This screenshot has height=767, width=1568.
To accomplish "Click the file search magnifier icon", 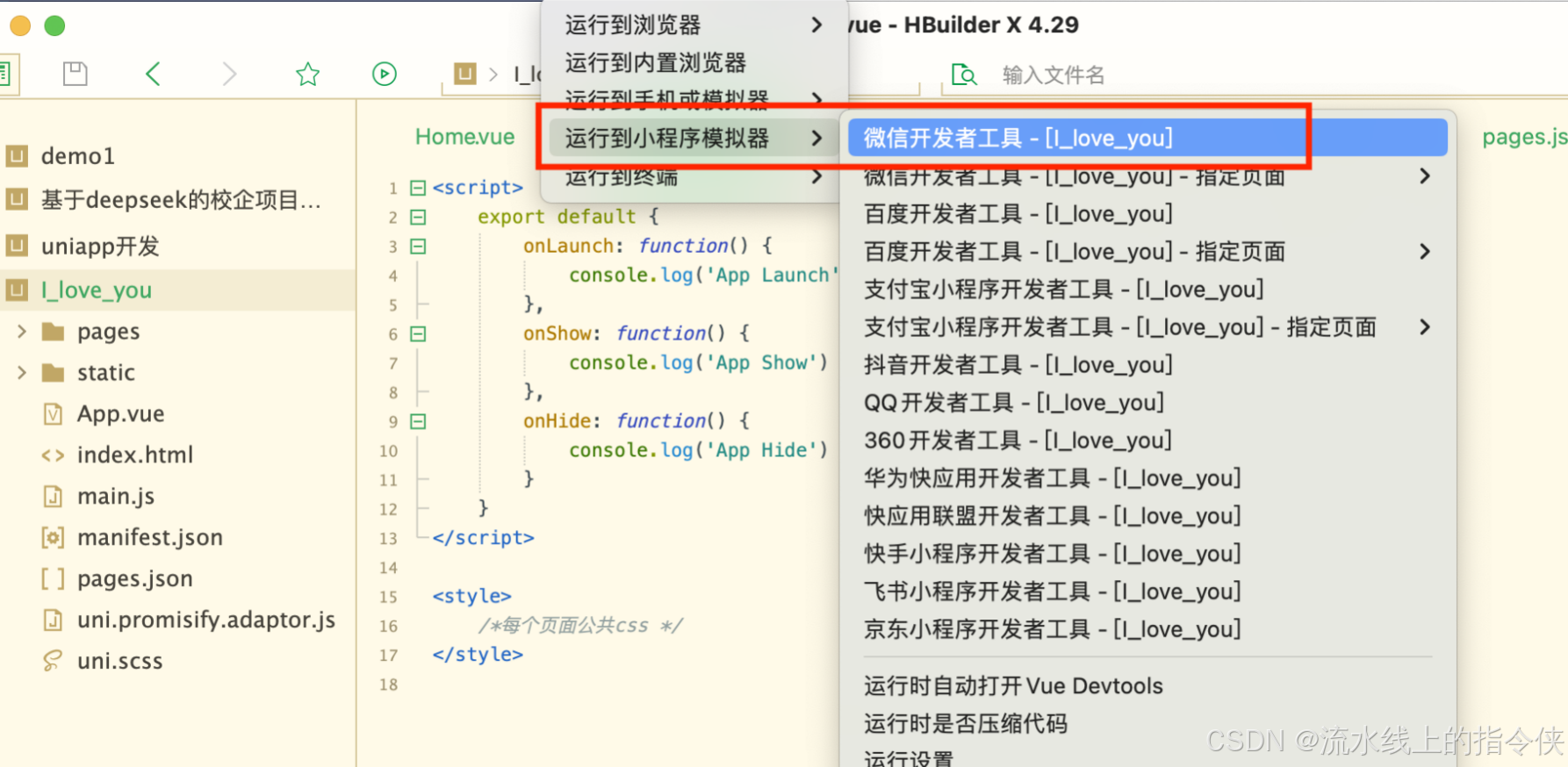I will (x=964, y=75).
